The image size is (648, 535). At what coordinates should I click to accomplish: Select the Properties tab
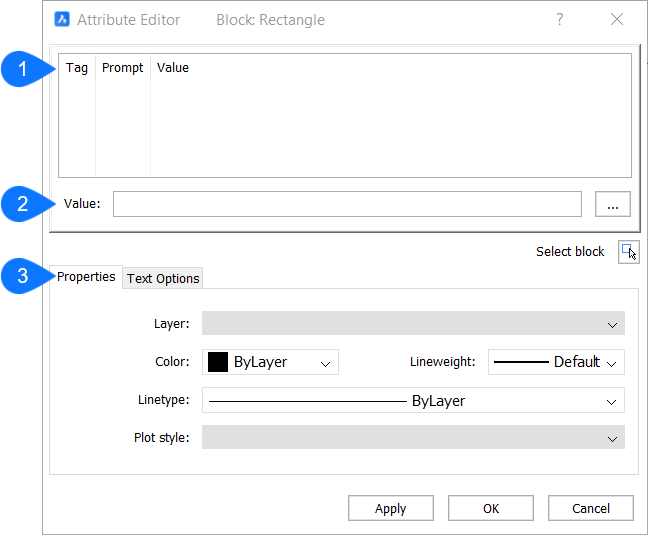click(x=86, y=277)
